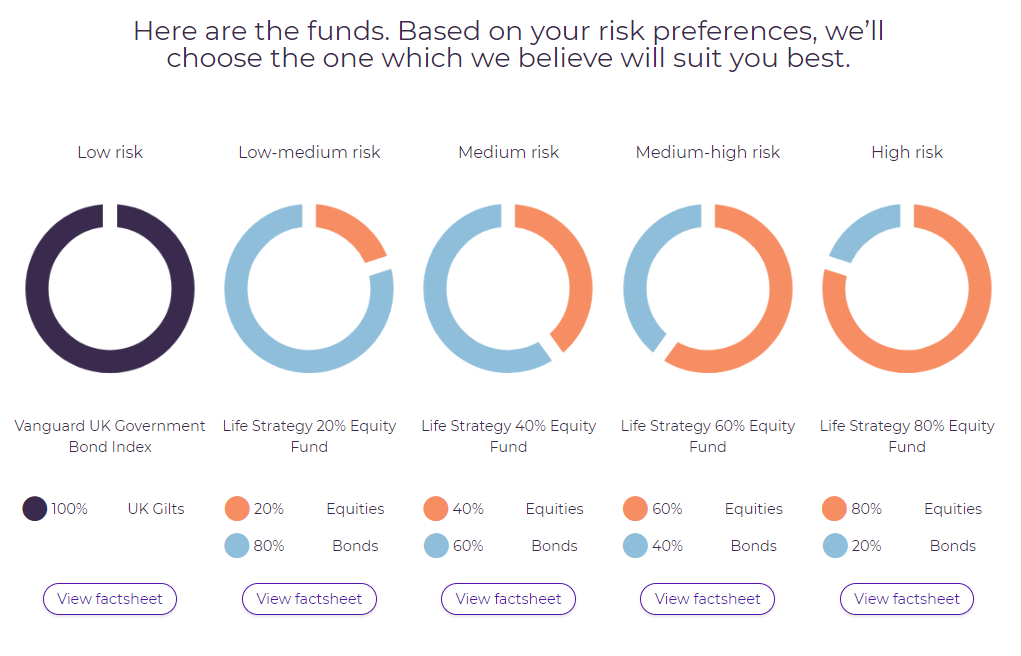Open the Medium-high risk fund factsheet
The height and width of the screenshot is (656, 1021).
tap(707, 599)
